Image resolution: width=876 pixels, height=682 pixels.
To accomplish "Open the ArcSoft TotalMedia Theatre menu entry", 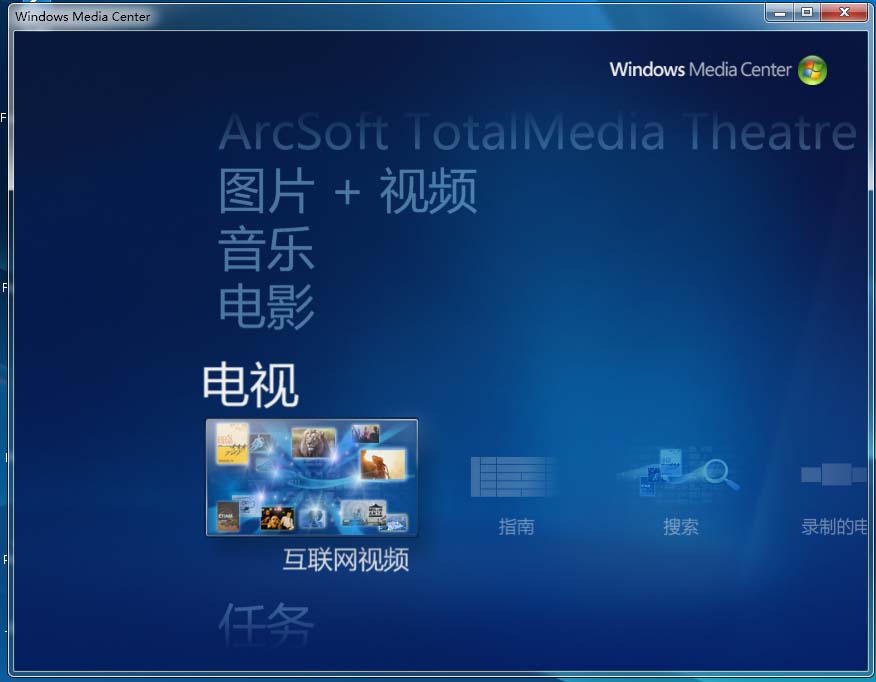I will 537,132.
